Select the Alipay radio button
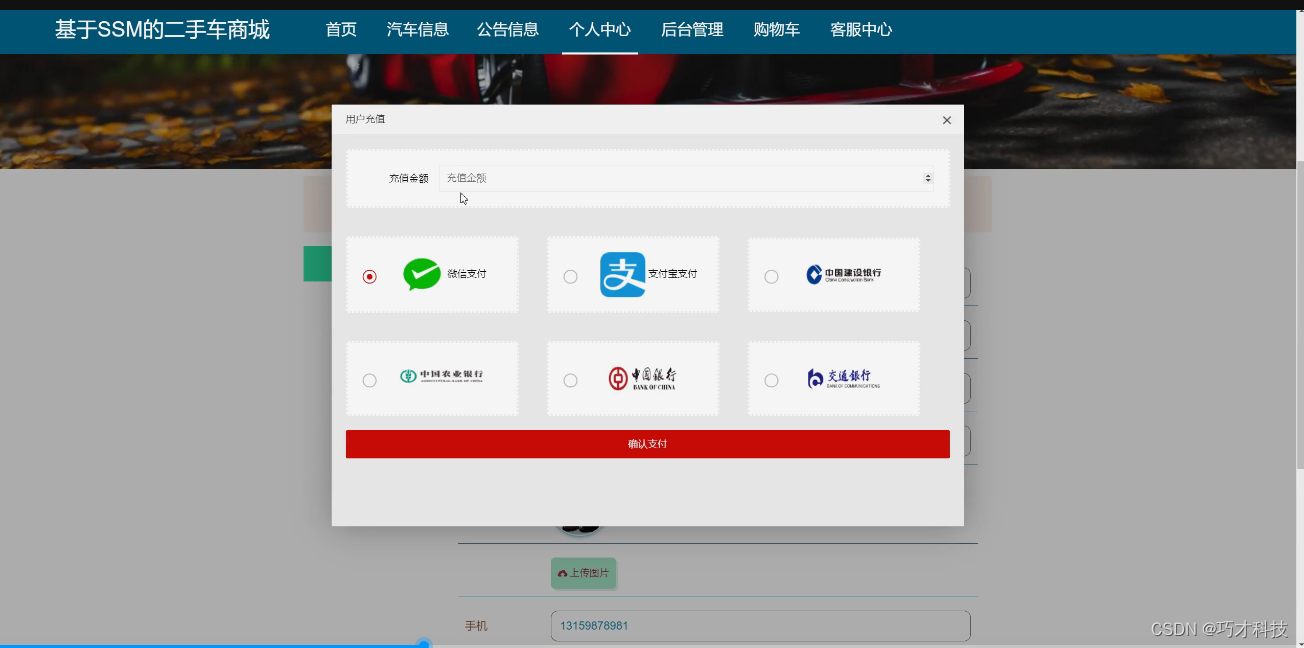This screenshot has height=648, width=1304. [570, 276]
